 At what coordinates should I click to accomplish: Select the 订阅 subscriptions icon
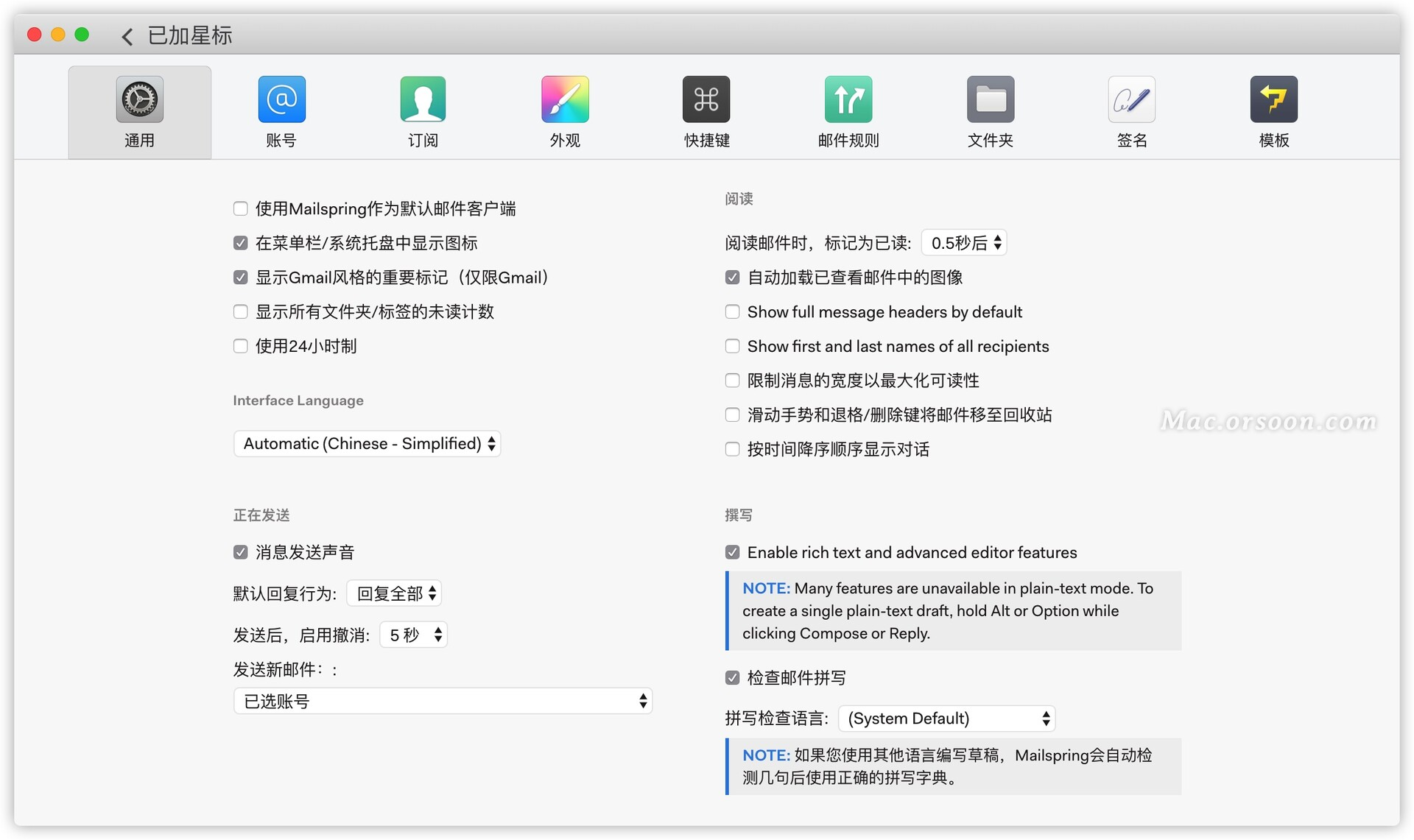pyautogui.click(x=422, y=110)
